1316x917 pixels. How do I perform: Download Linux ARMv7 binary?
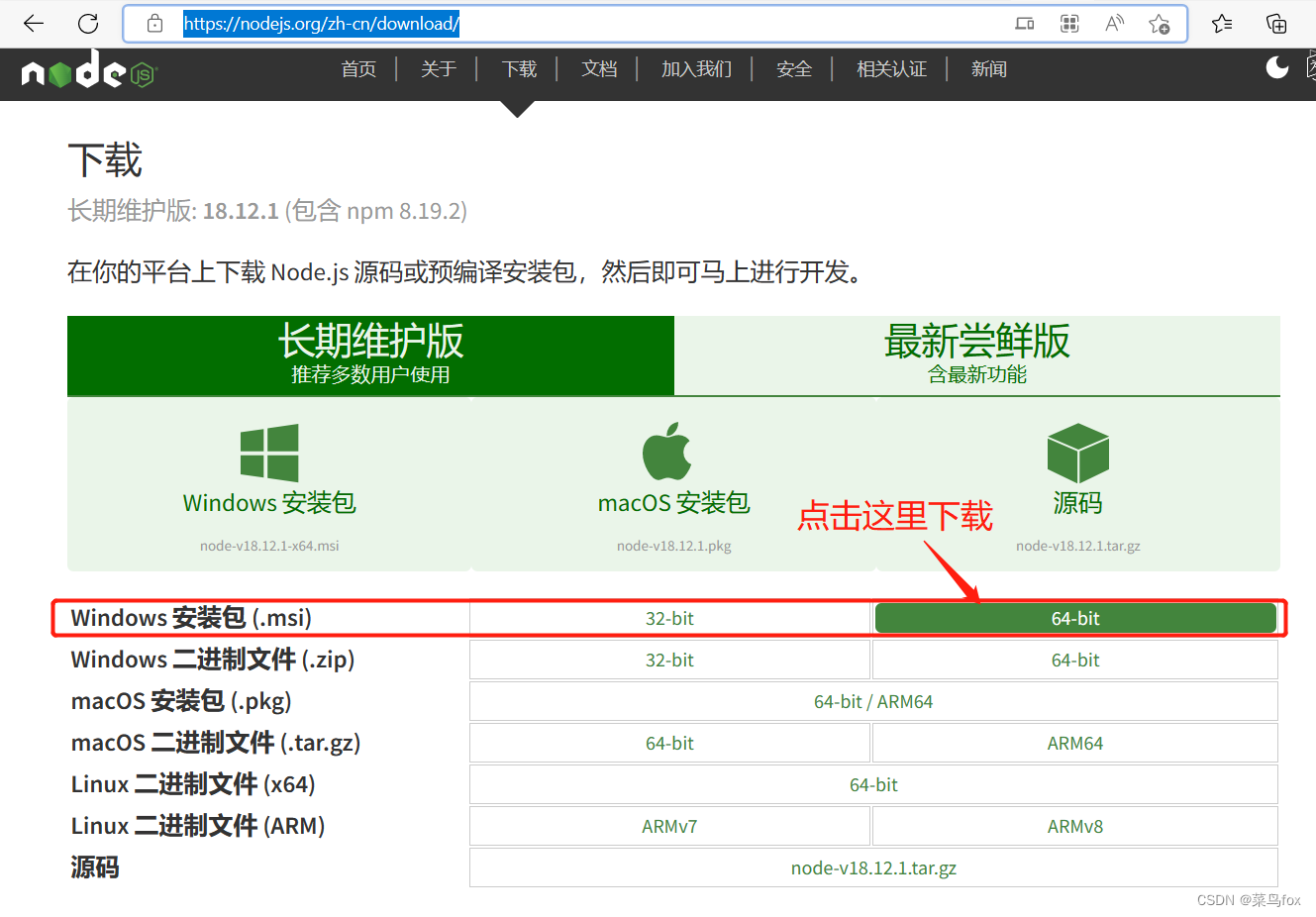(669, 826)
